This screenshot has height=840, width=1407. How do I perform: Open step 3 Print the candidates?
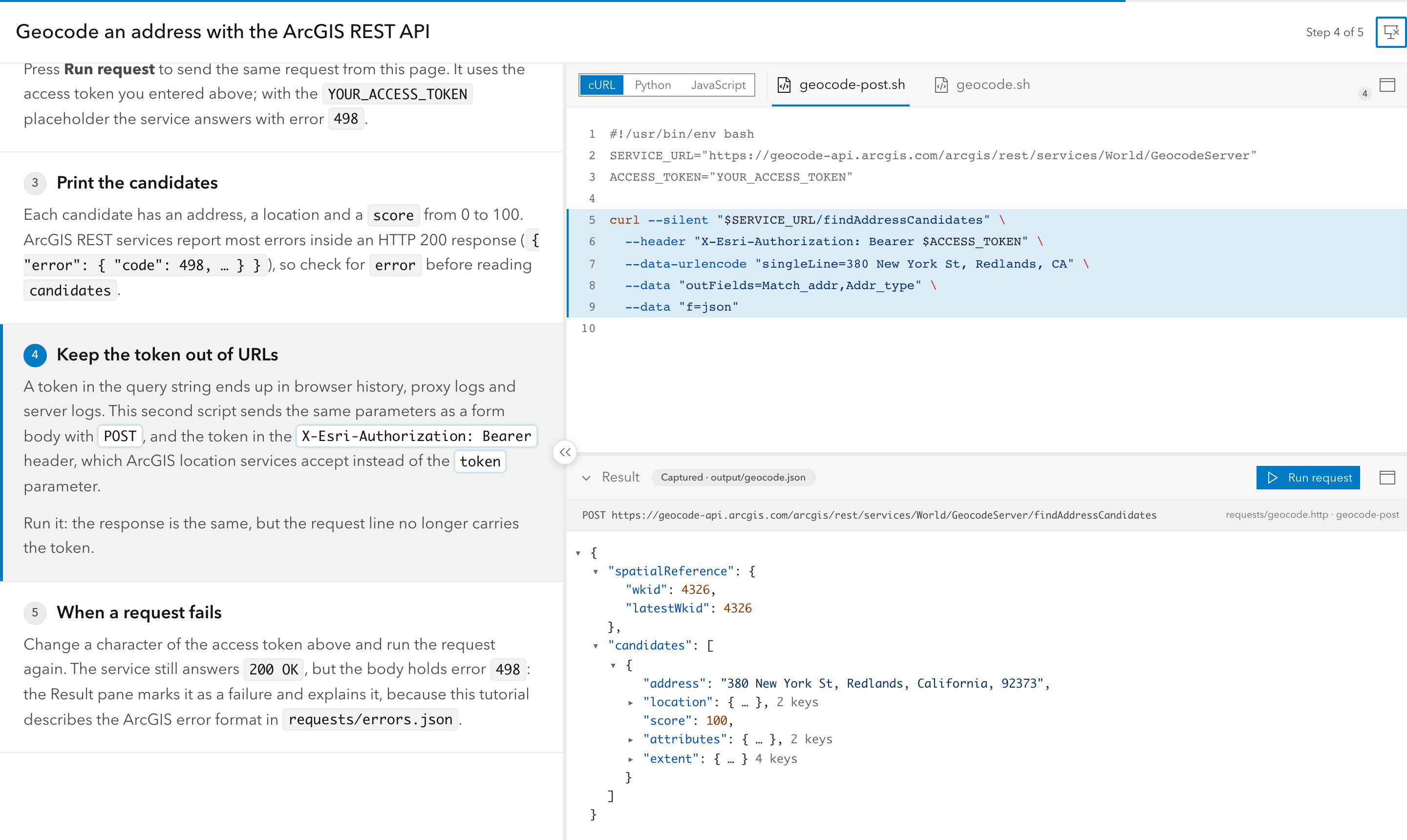point(136,183)
